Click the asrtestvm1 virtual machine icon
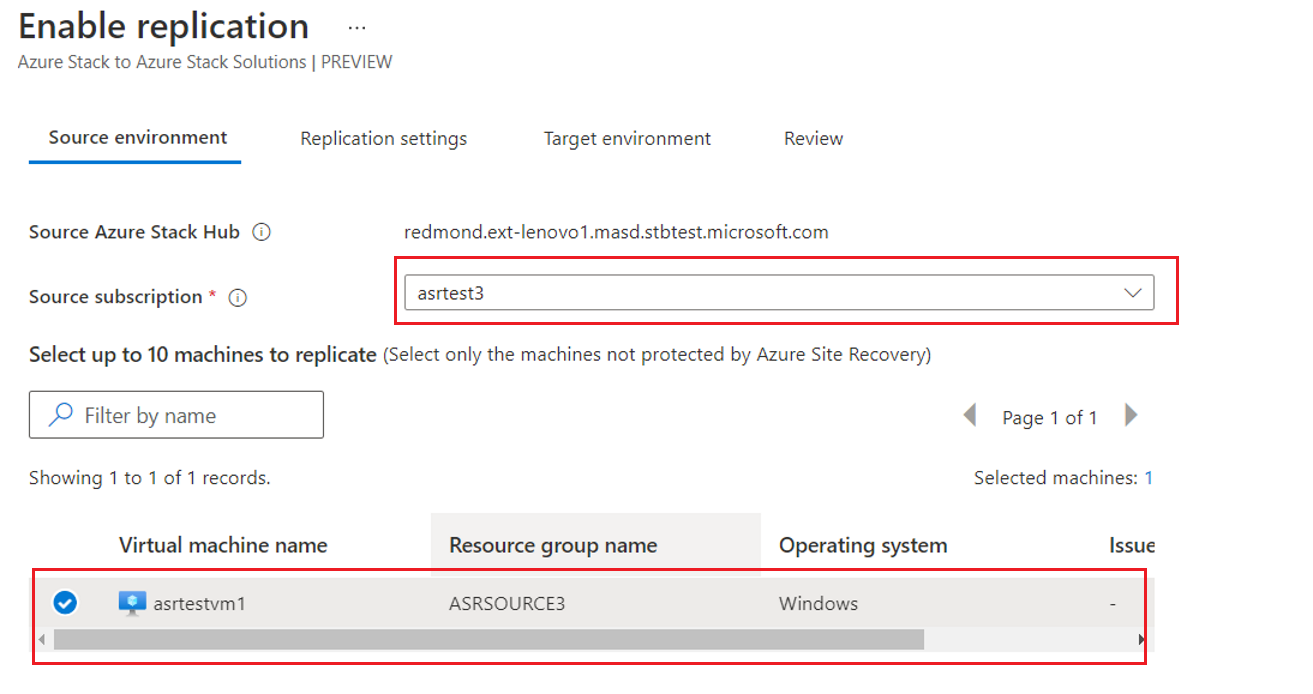 tap(132, 603)
